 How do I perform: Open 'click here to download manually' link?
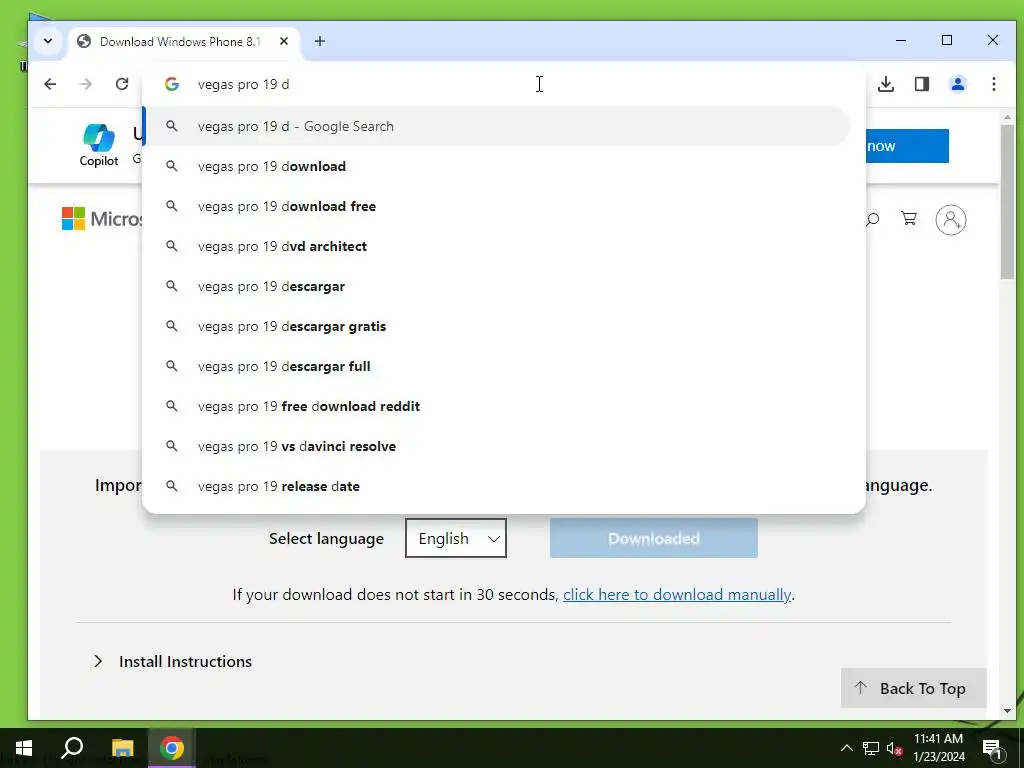(x=677, y=594)
